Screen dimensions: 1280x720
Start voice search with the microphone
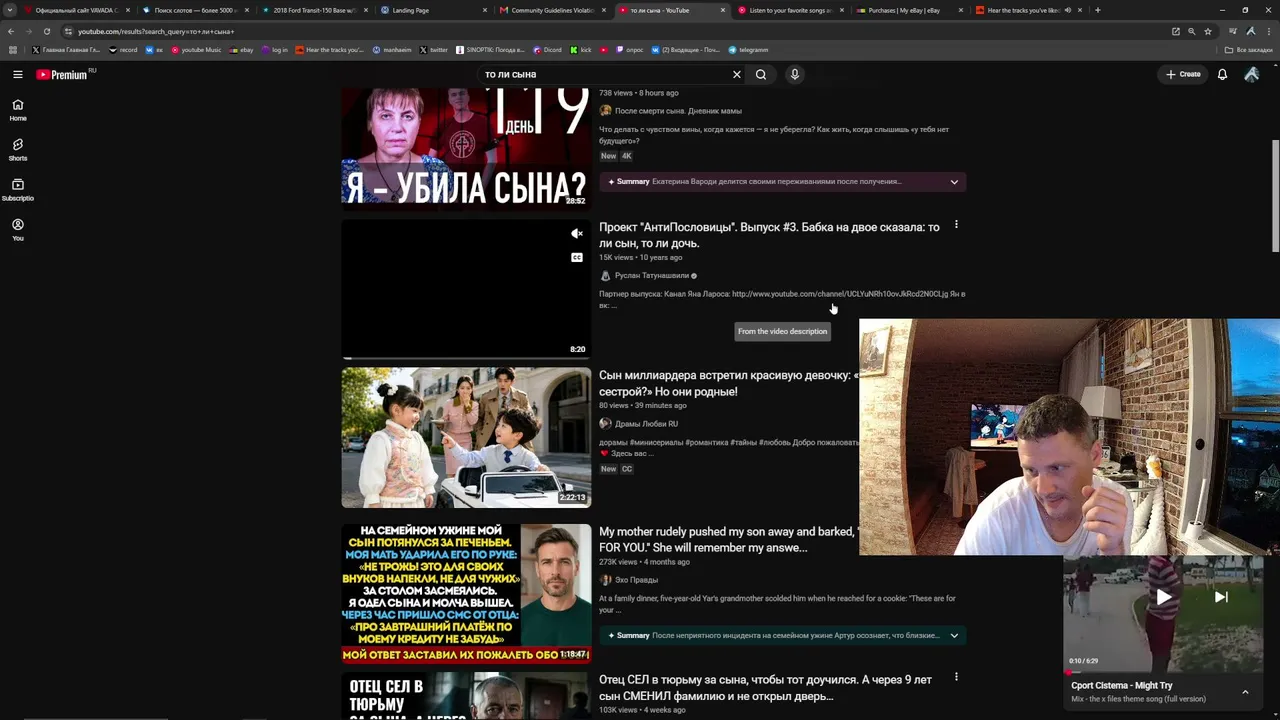point(795,74)
